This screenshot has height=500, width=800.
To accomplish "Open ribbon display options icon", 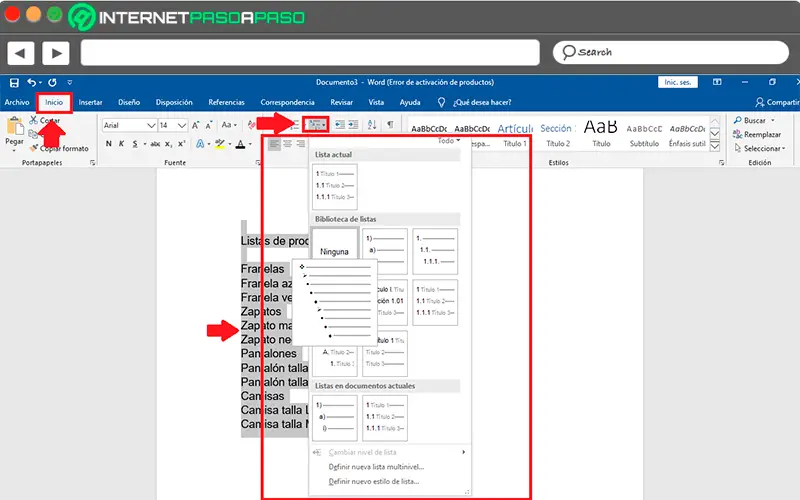I will pos(717,82).
